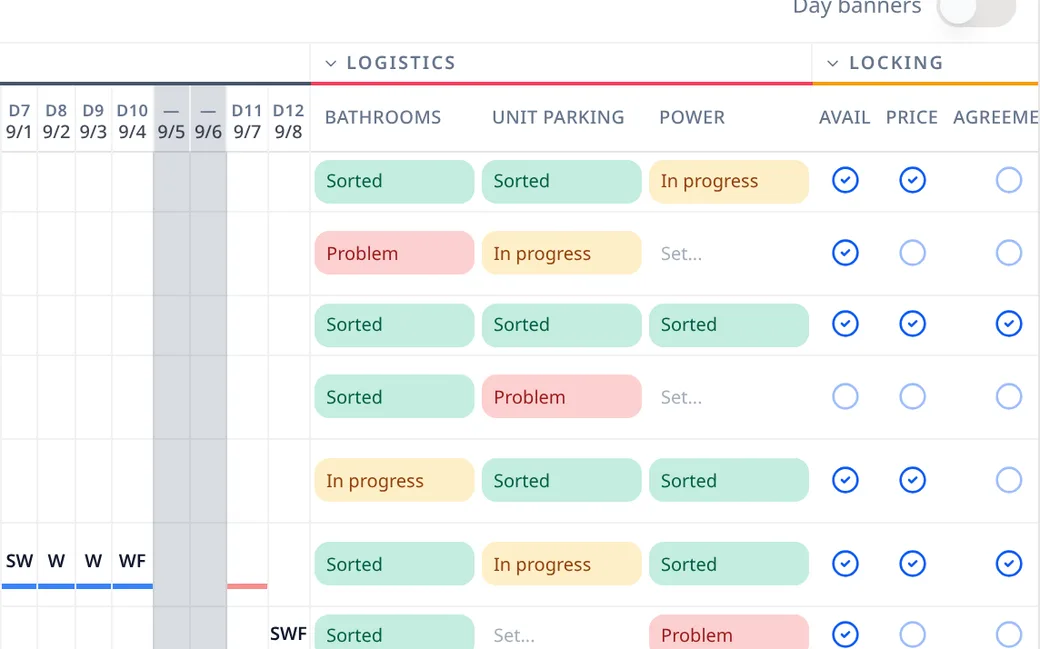1040x649 pixels.
Task: Select the greyed 9/5 off-day header
Action: (171, 121)
